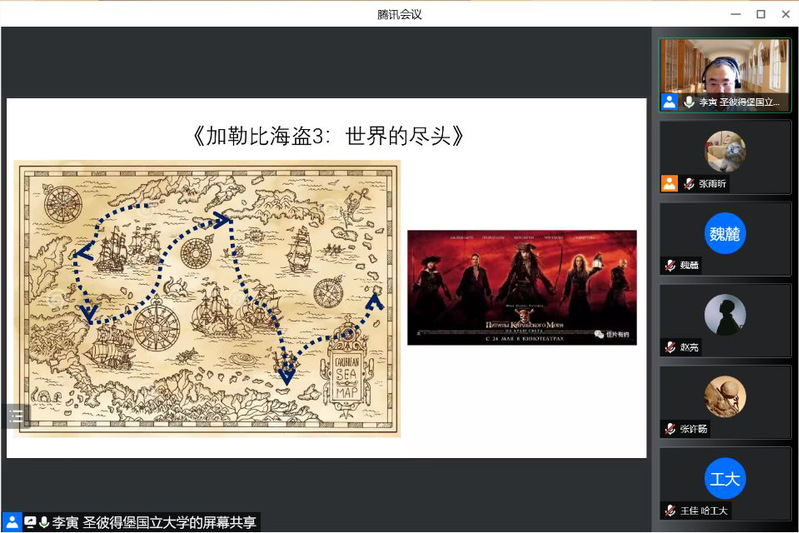The image size is (799, 533).
Task: Click the orange co-host icon on 张雨昕's tile
Action: [669, 184]
